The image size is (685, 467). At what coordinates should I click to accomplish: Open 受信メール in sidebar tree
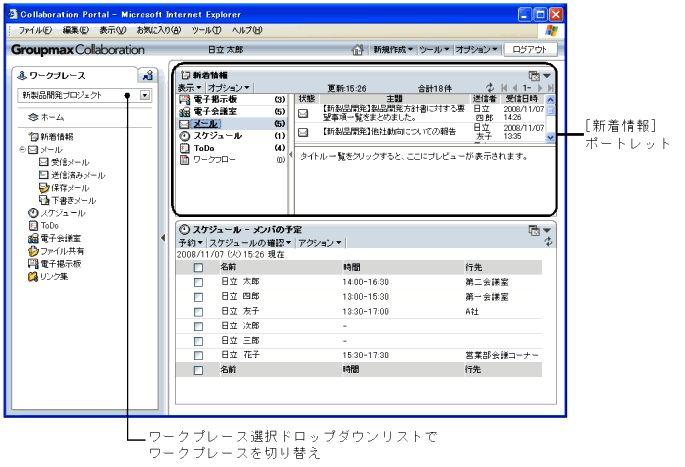pos(64,162)
